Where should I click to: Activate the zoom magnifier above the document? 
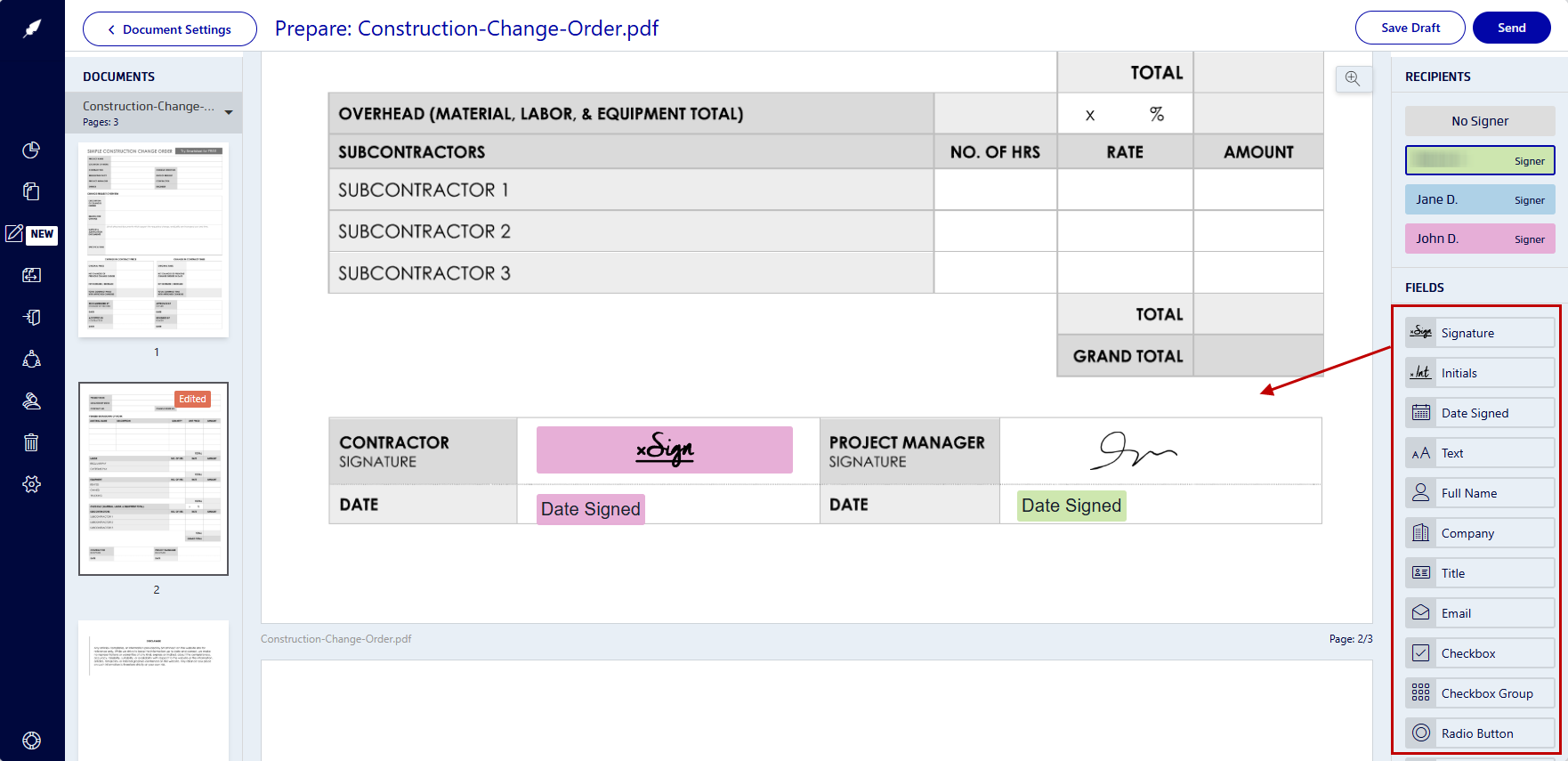[x=1353, y=79]
